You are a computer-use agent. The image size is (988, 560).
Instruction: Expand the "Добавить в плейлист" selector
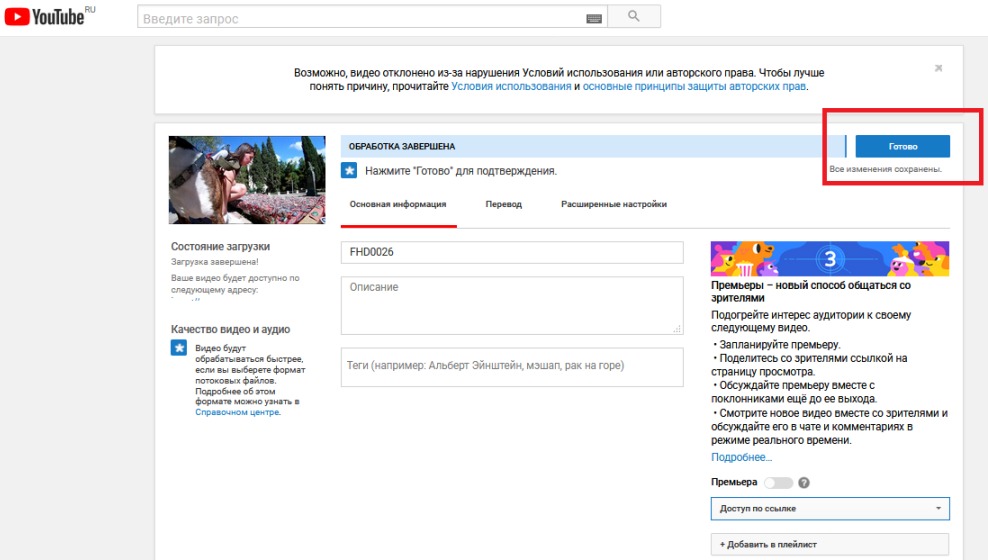pos(829,544)
